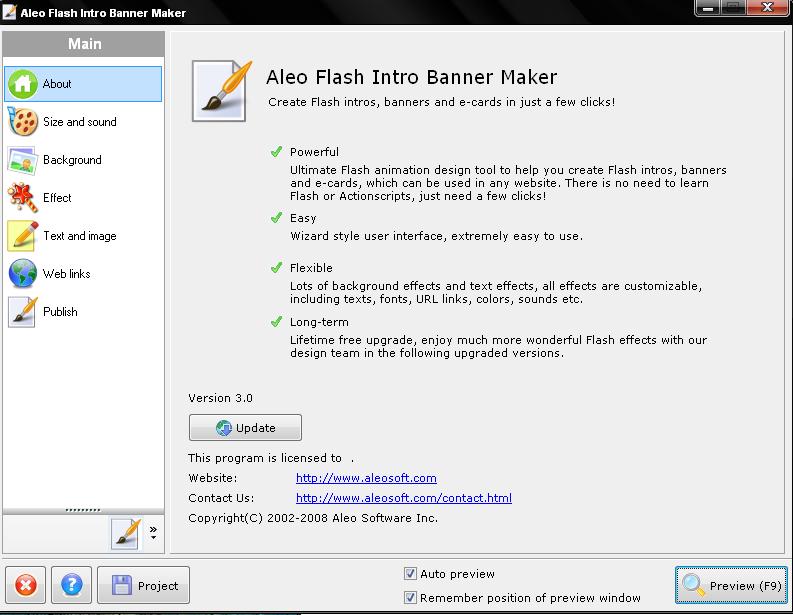The width and height of the screenshot is (793, 615).
Task: Click the Long-term feature heading
Action: click(x=319, y=322)
